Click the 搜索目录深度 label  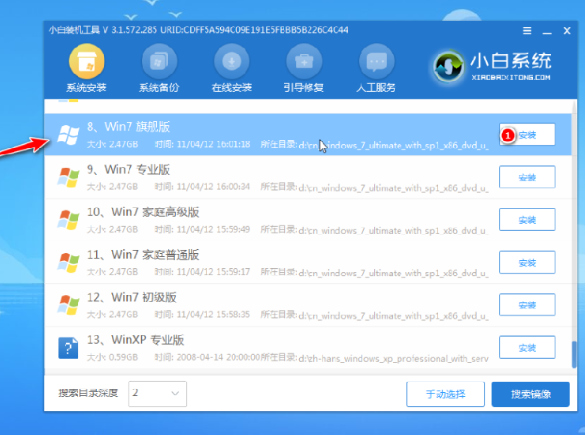88,393
